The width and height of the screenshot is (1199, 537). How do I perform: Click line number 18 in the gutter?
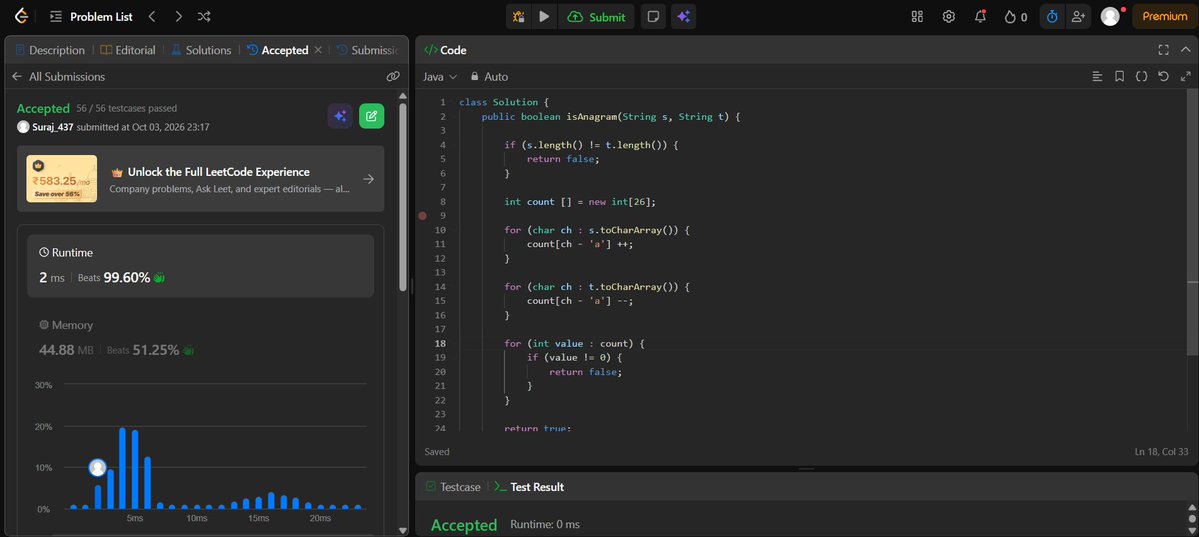(x=442, y=343)
